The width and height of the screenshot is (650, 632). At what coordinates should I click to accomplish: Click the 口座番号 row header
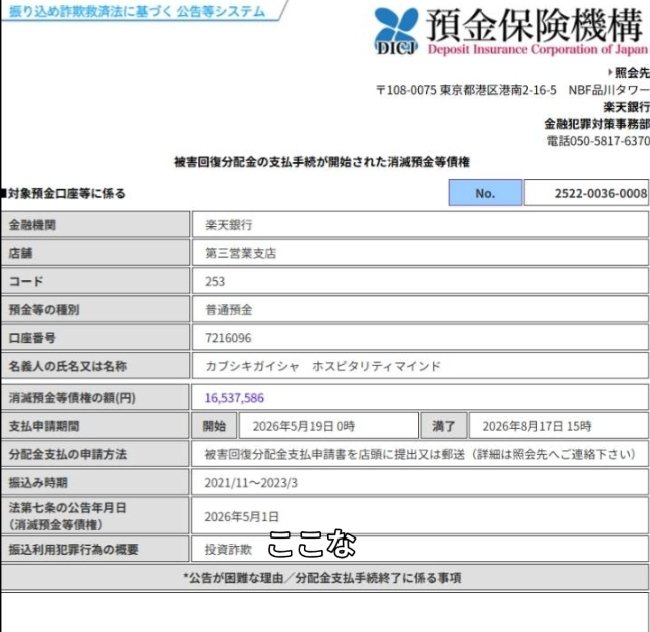[95, 337]
